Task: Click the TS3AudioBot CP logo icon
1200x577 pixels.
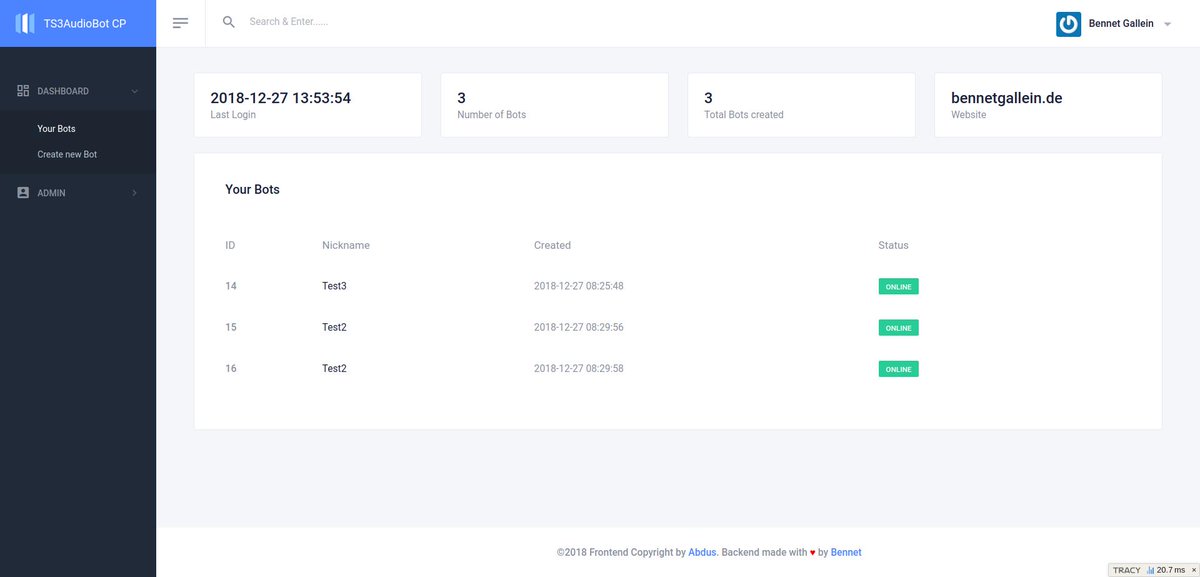Action: pos(25,23)
